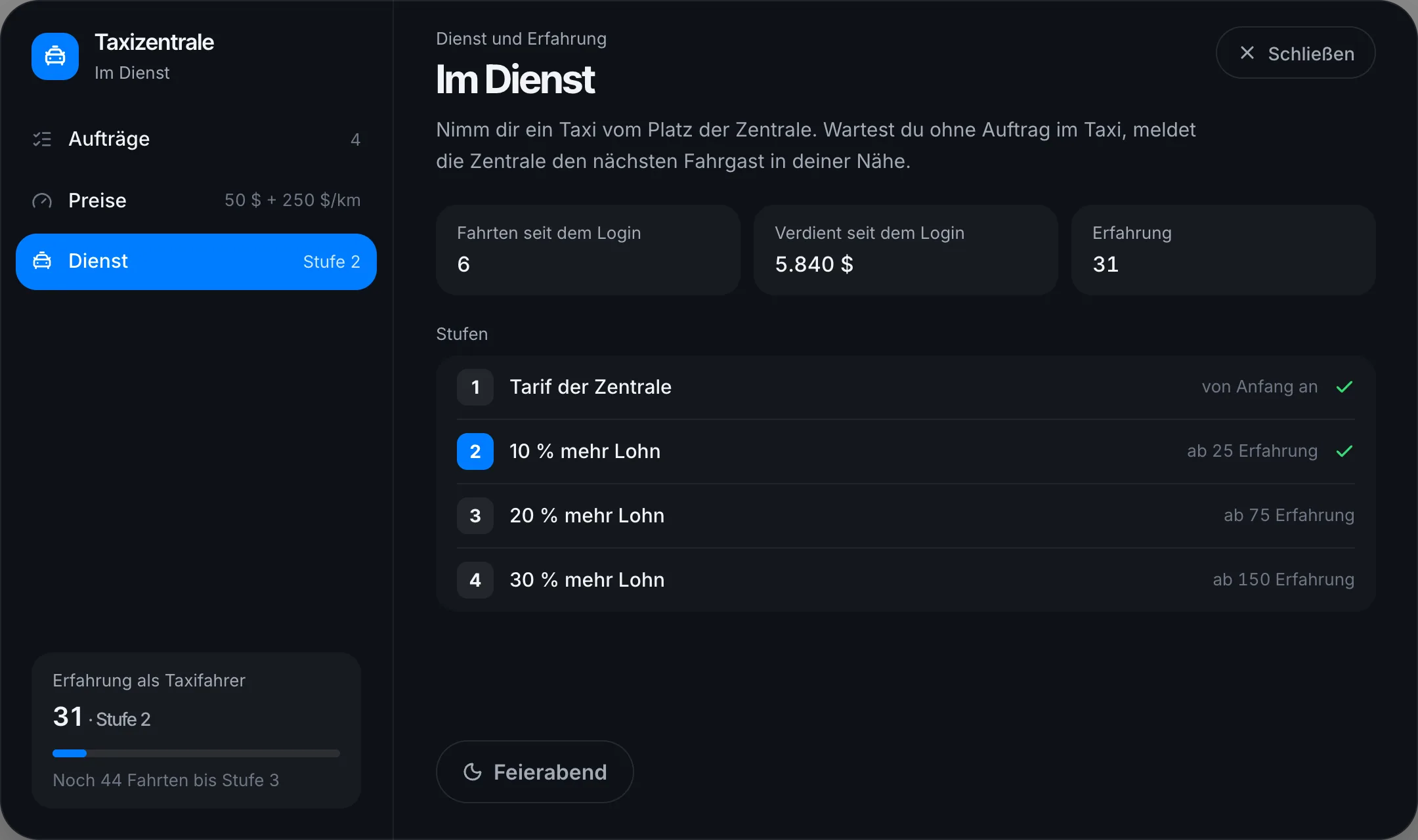The height and width of the screenshot is (840, 1418).
Task: Click the taxi icon in the Dienst tab
Action: click(x=42, y=261)
